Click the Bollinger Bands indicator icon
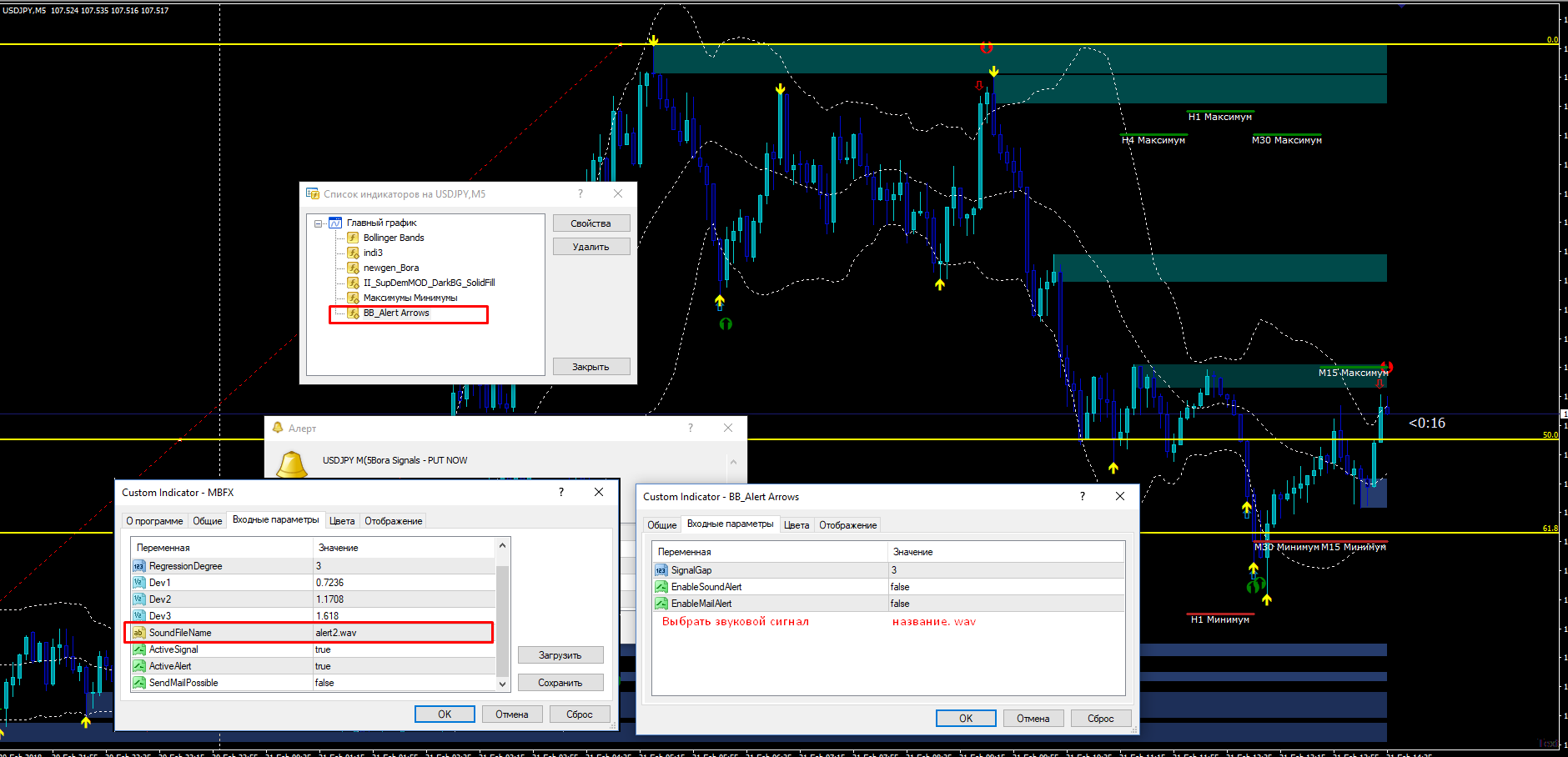1568x757 pixels. click(x=353, y=238)
